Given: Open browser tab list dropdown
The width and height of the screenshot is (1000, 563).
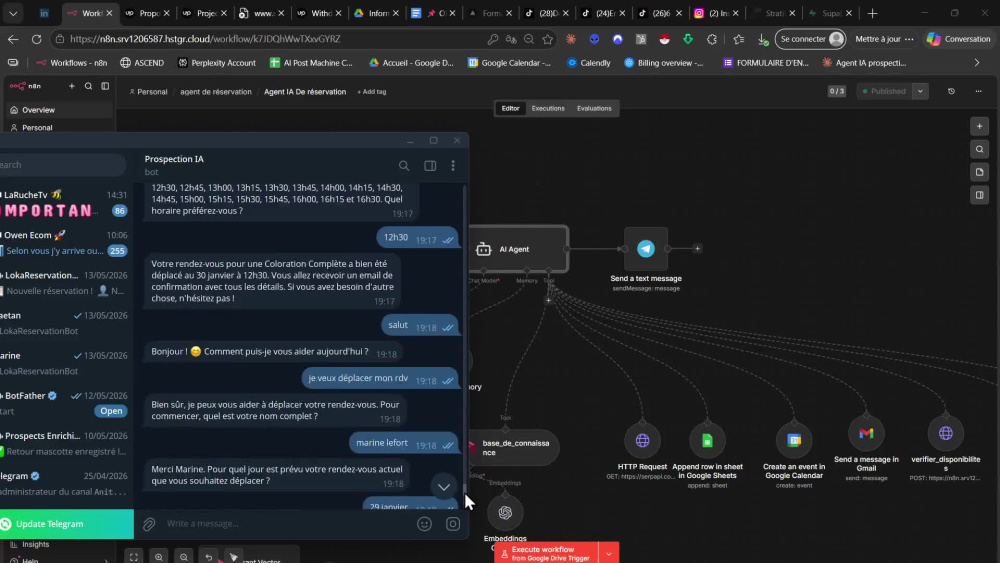Looking at the screenshot, I should [13, 13].
